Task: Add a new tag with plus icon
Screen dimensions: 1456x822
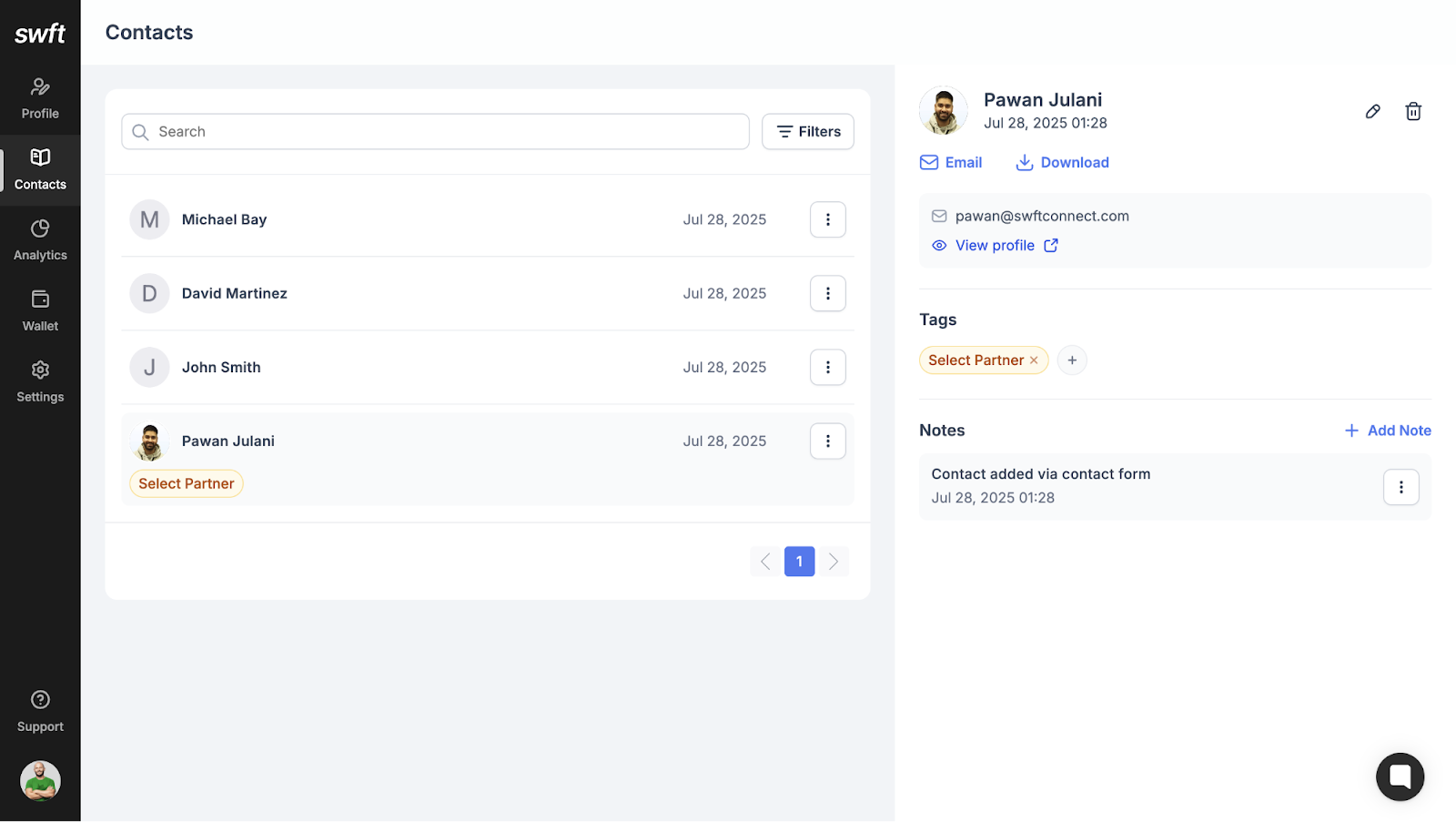Action: 1072,360
